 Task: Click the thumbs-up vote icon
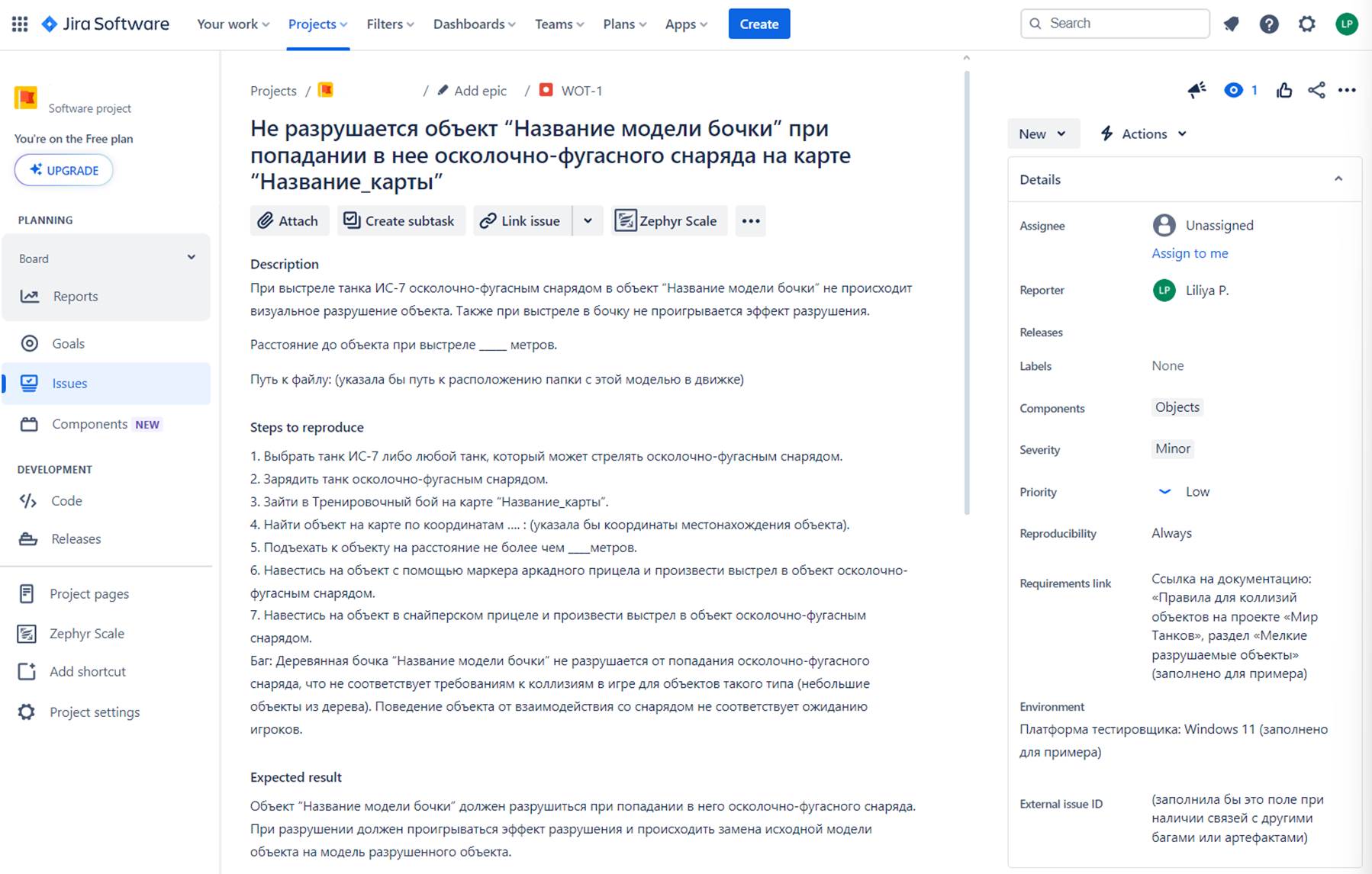coord(1284,90)
